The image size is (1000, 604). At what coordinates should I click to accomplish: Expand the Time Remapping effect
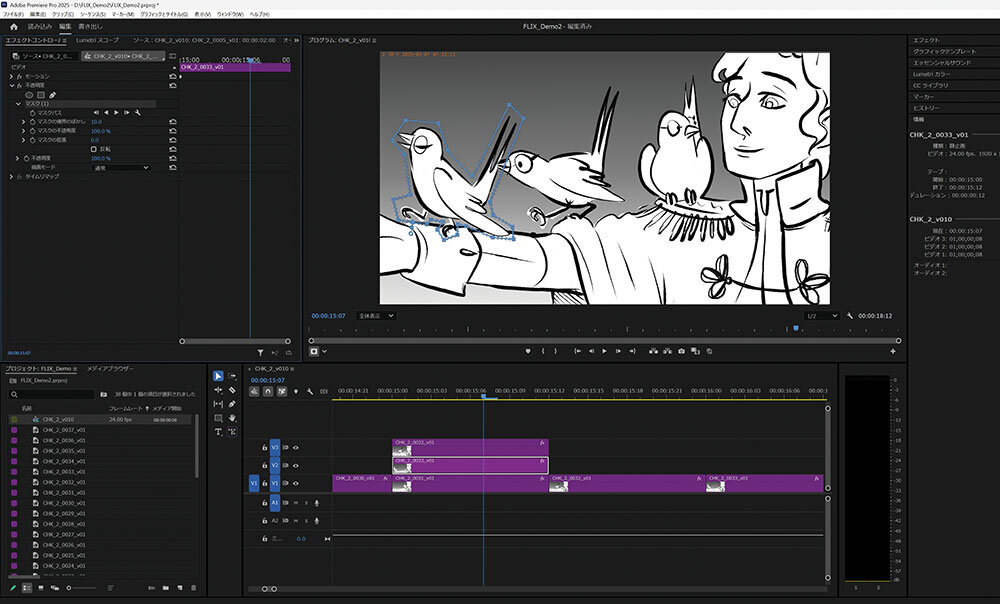(x=11, y=176)
